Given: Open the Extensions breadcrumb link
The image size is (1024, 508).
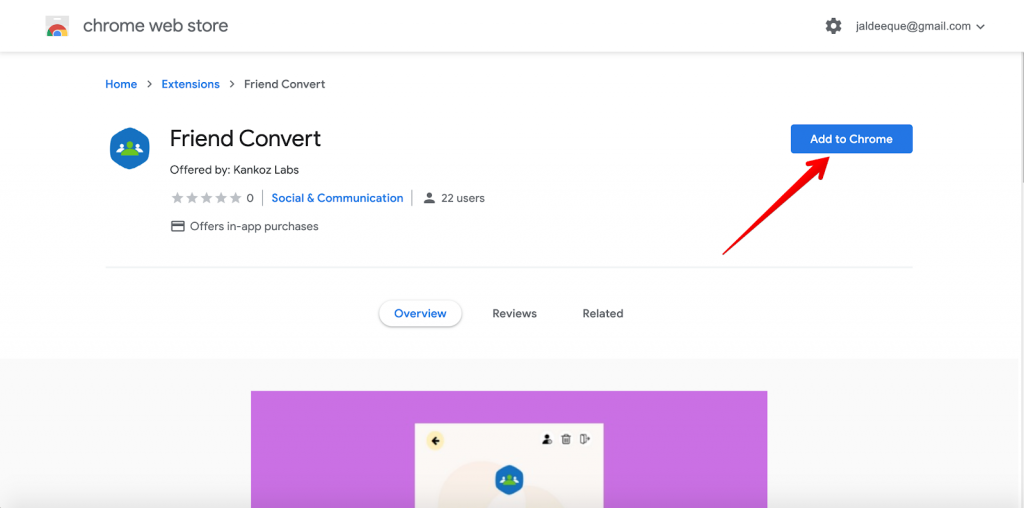Looking at the screenshot, I should tap(191, 84).
